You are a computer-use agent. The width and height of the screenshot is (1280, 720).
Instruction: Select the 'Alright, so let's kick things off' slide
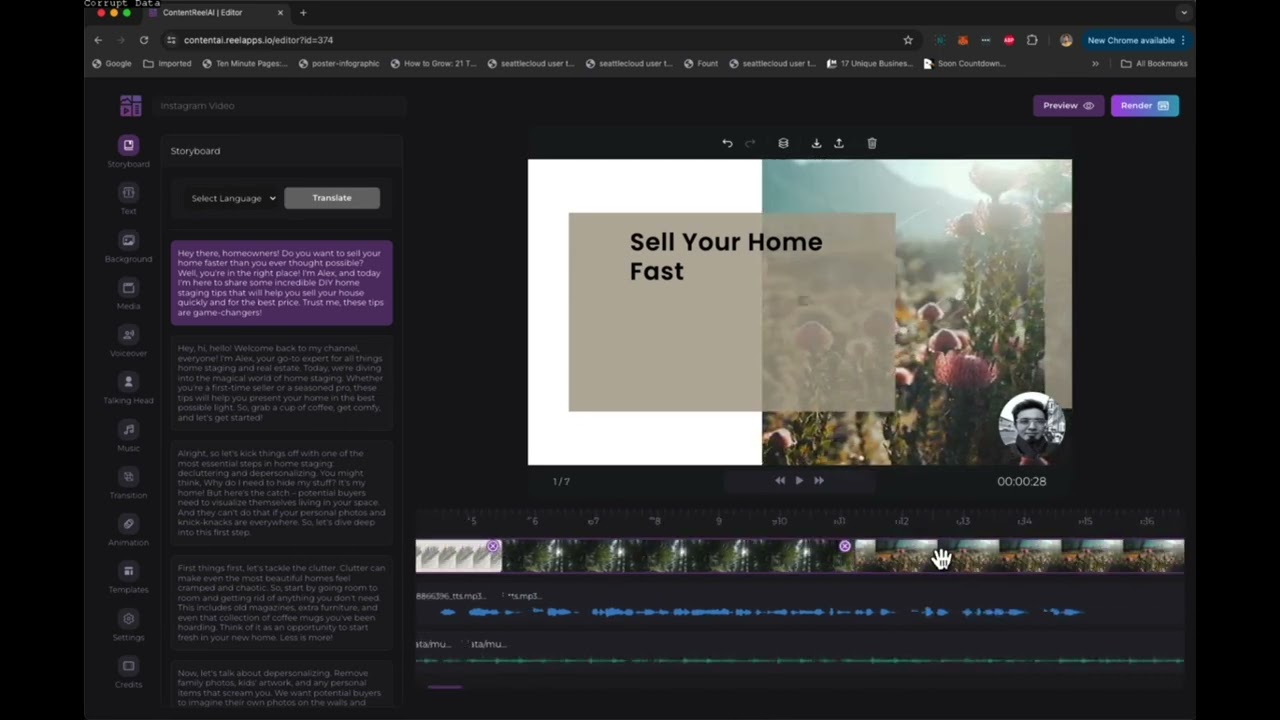(x=282, y=491)
